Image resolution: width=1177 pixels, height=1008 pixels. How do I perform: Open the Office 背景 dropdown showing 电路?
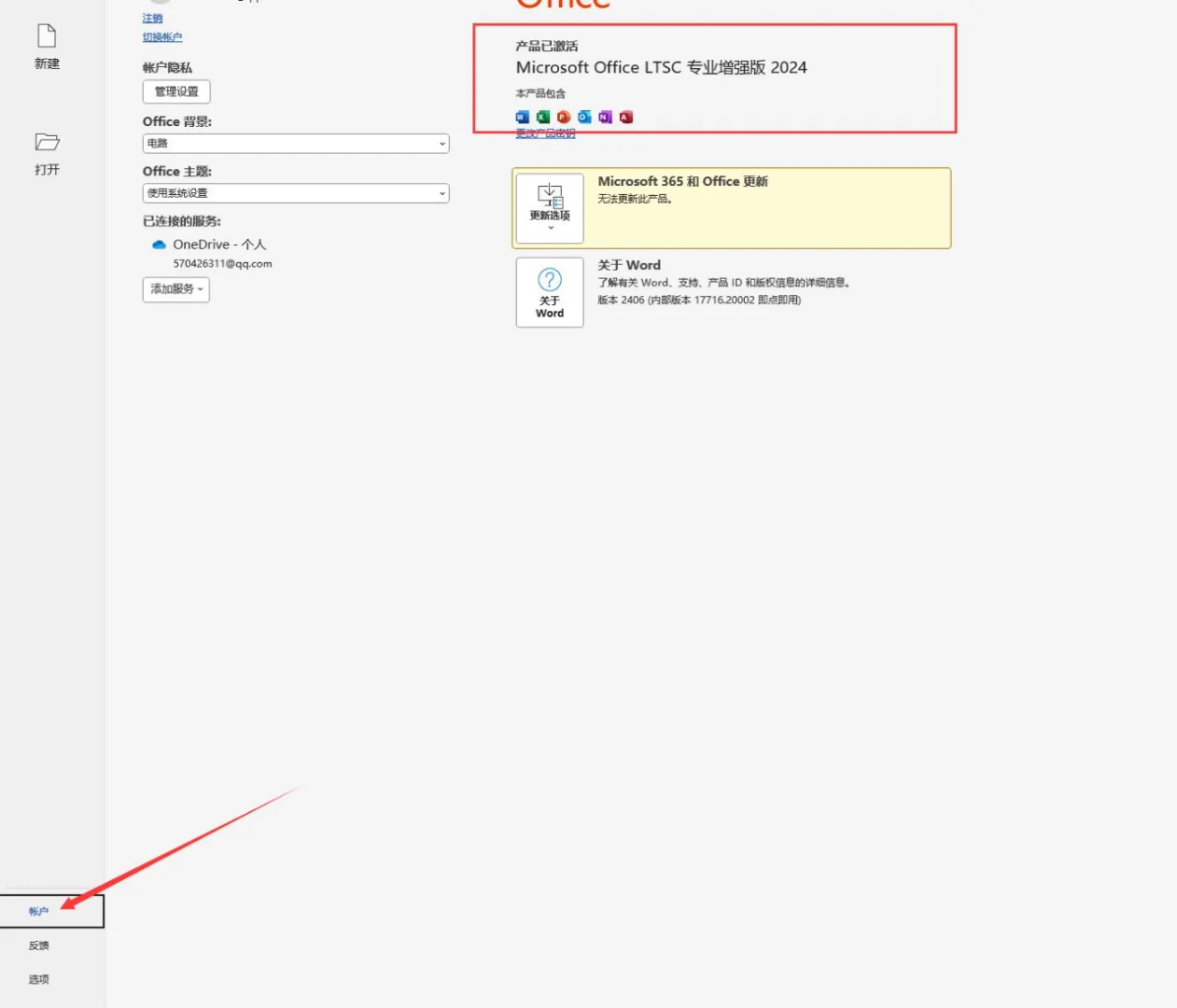pyautogui.click(x=295, y=144)
